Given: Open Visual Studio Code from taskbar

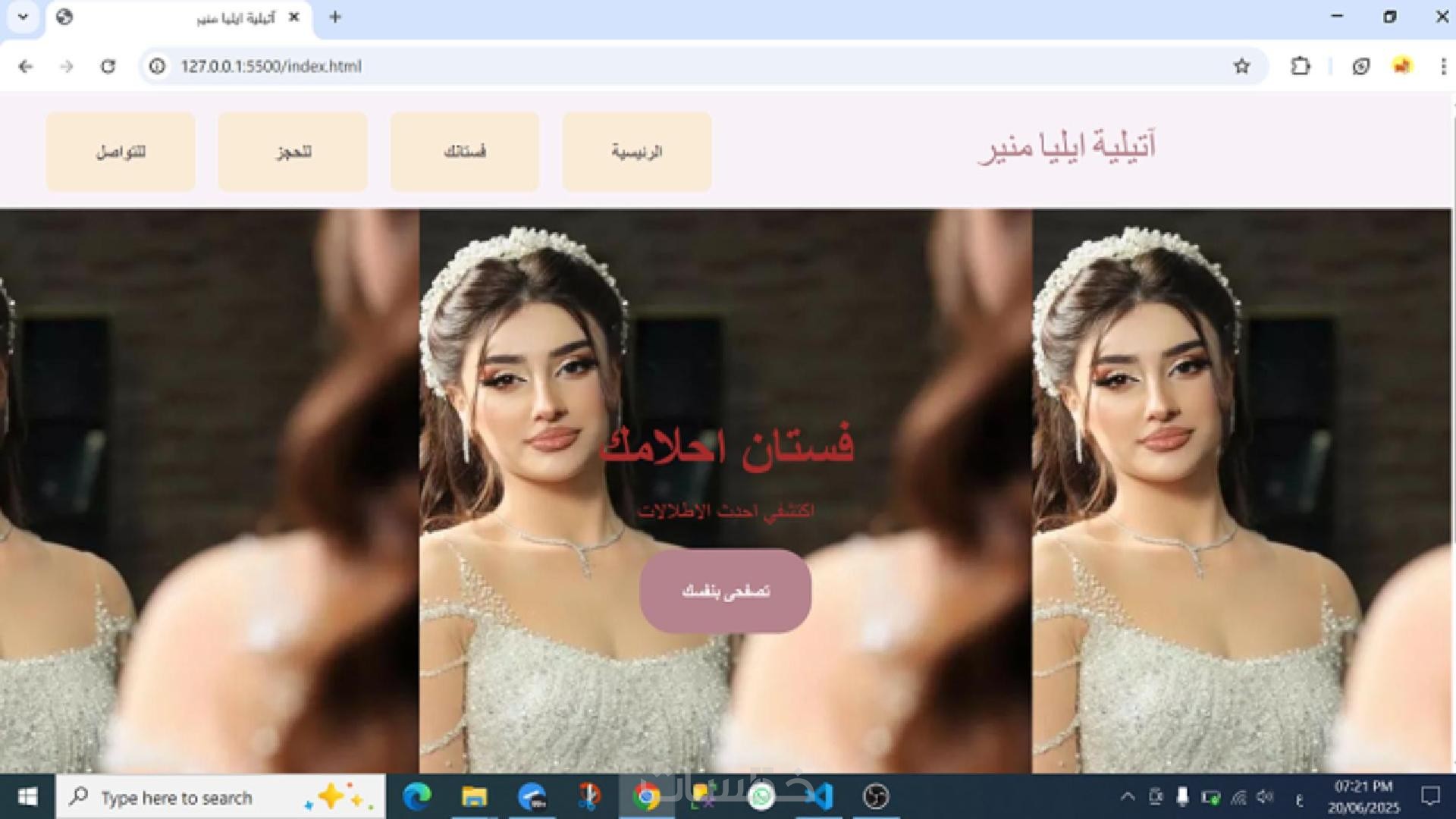Looking at the screenshot, I should [x=819, y=797].
